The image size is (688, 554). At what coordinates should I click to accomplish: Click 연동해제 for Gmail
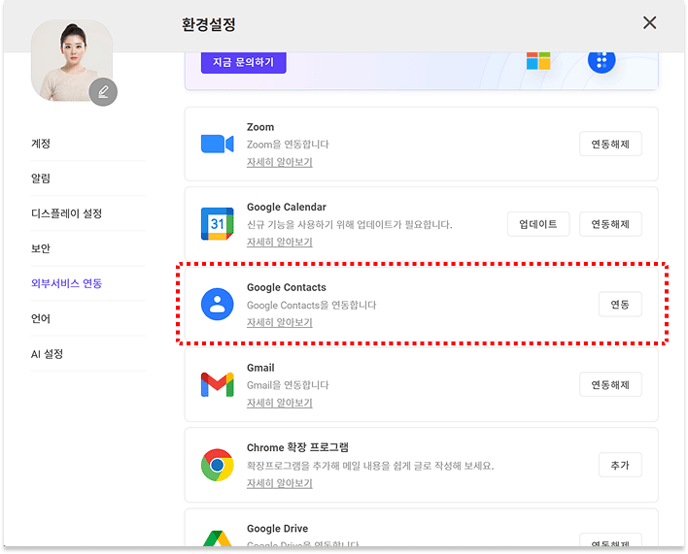[x=610, y=385]
